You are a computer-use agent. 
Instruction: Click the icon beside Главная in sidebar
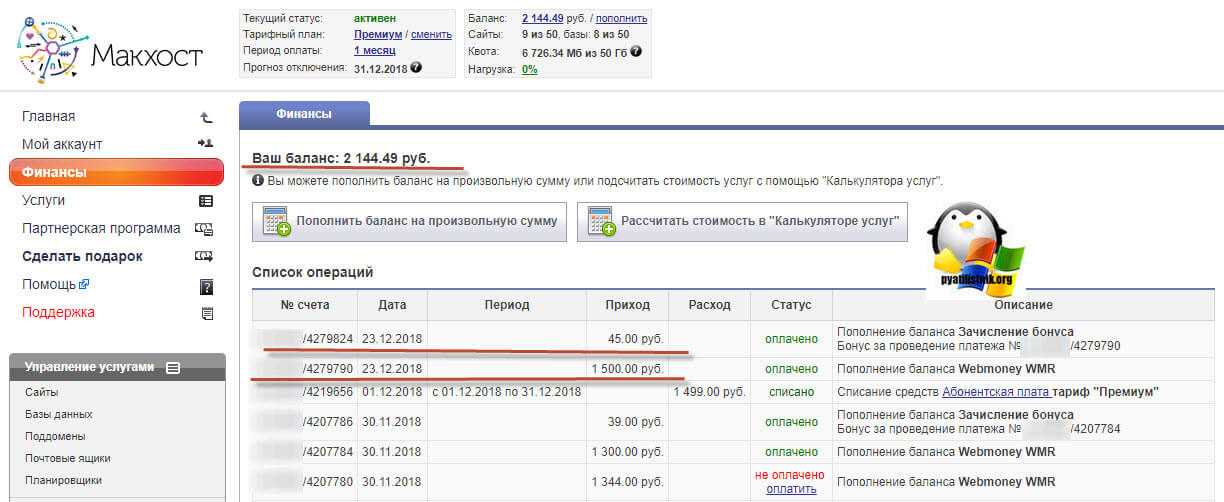coord(207,117)
